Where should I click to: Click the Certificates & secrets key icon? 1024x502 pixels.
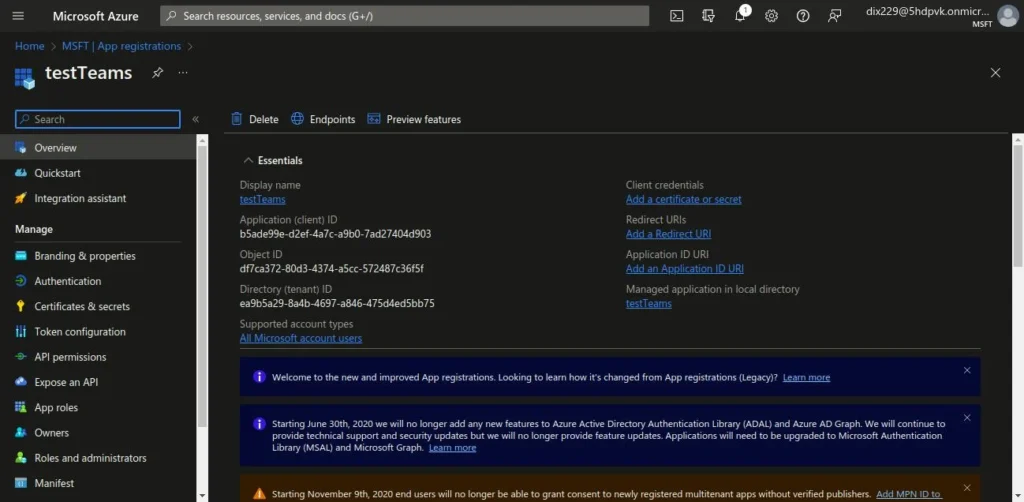[x=21, y=306]
